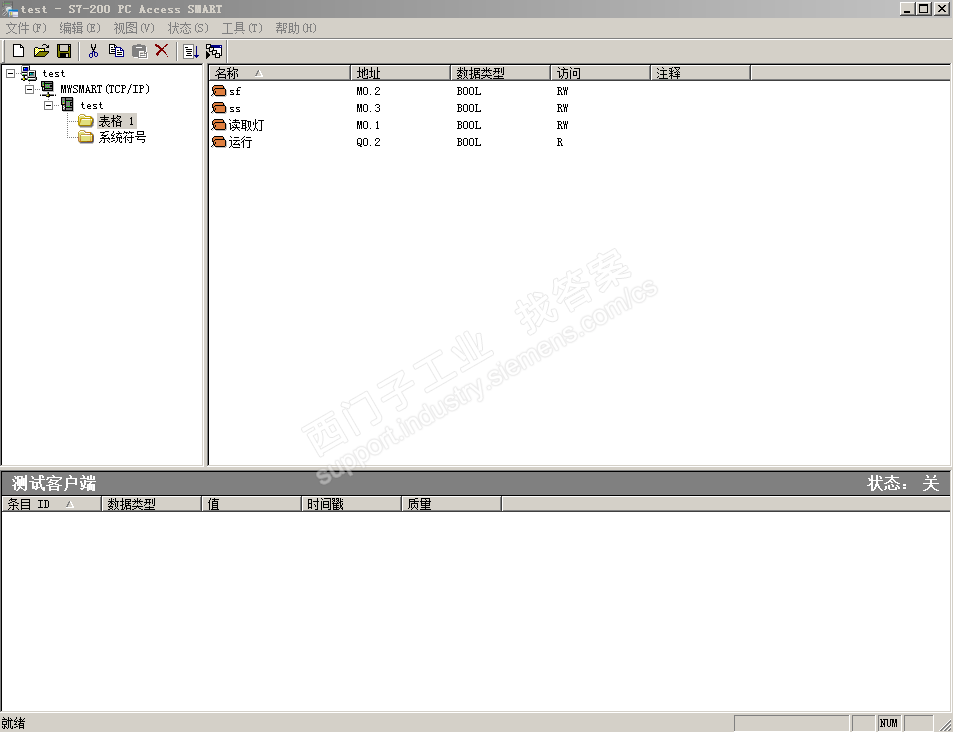Click the 值 column header
The height and width of the screenshot is (732, 953).
click(x=251, y=504)
